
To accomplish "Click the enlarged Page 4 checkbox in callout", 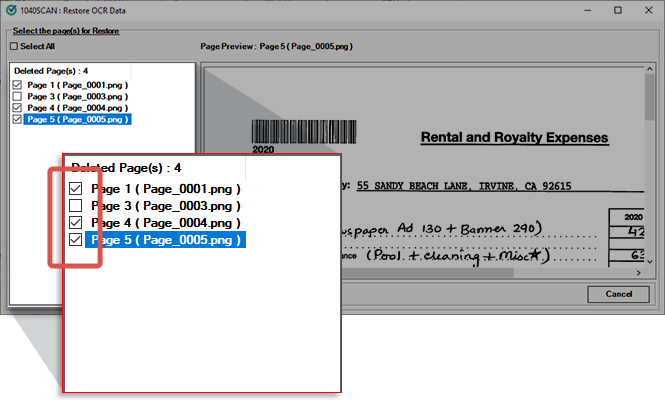I will (x=76, y=222).
